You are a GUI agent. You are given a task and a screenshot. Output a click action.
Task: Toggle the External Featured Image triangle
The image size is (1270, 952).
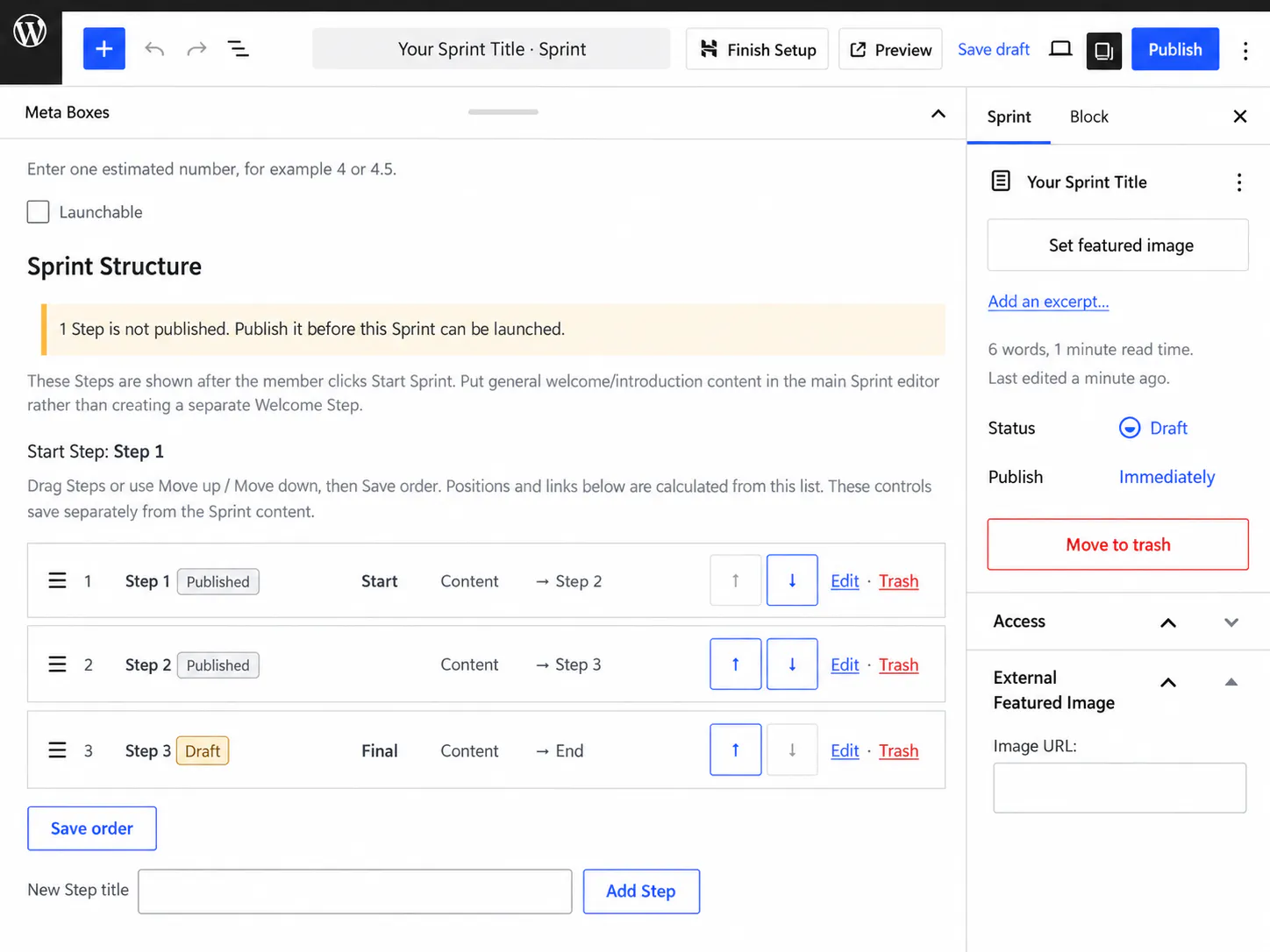pos(1231,682)
